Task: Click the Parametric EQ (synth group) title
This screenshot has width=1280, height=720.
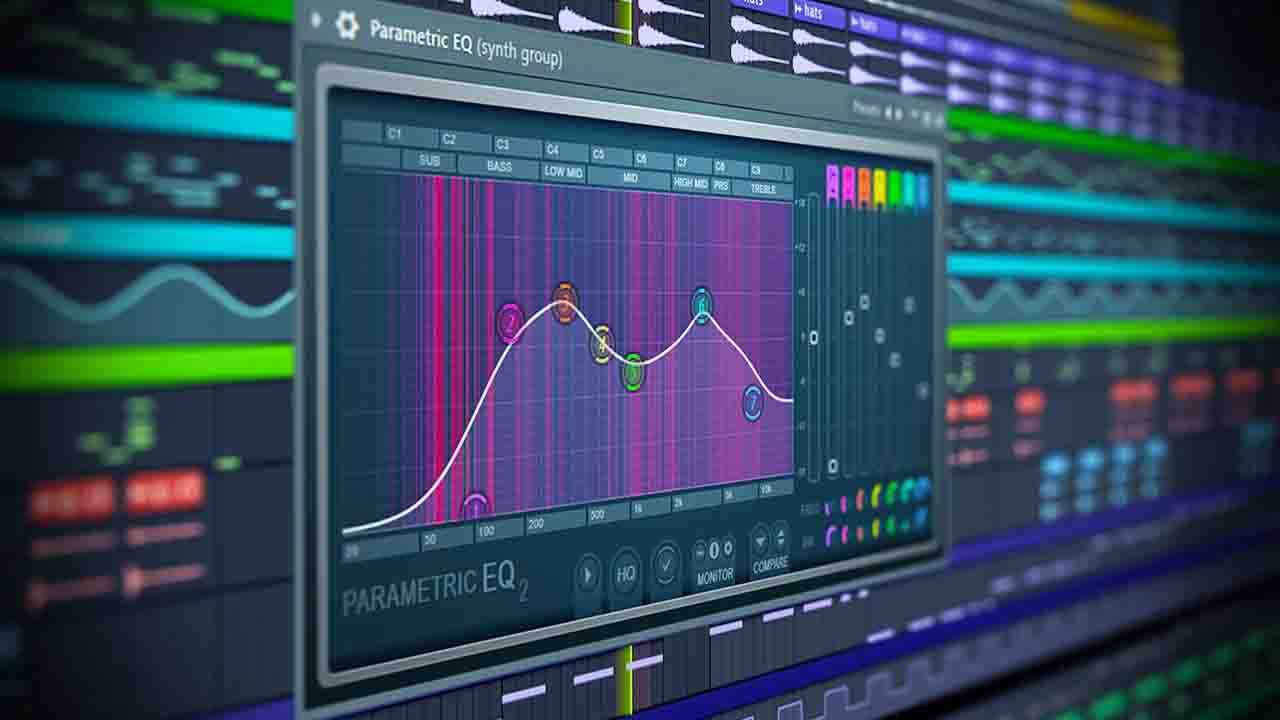Action: point(466,43)
